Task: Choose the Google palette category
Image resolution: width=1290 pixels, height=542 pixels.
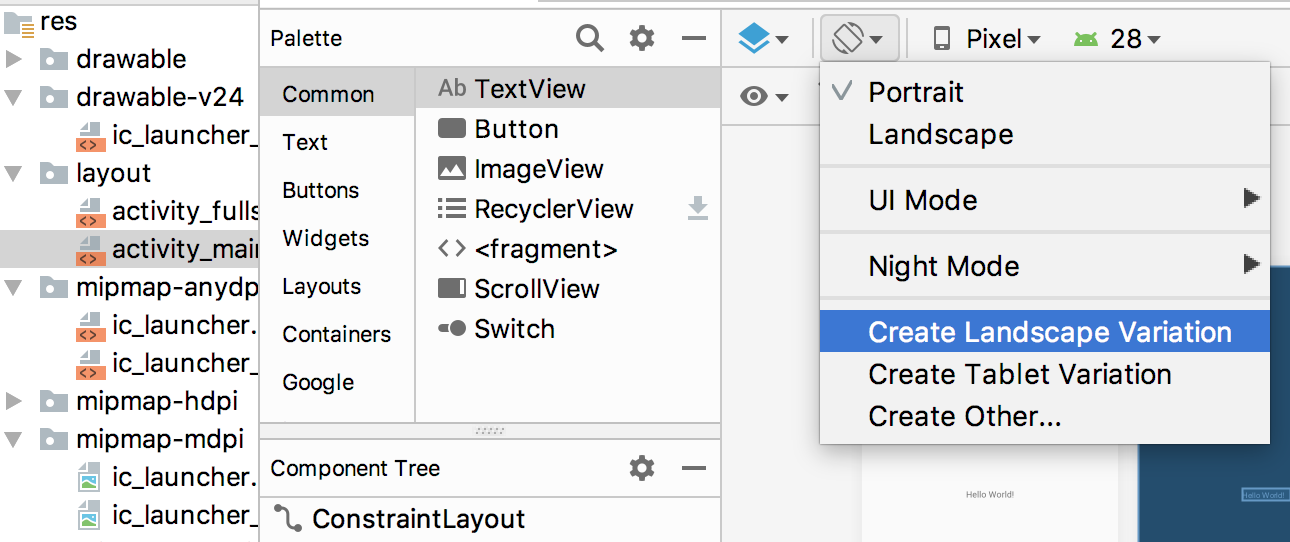Action: click(x=338, y=382)
